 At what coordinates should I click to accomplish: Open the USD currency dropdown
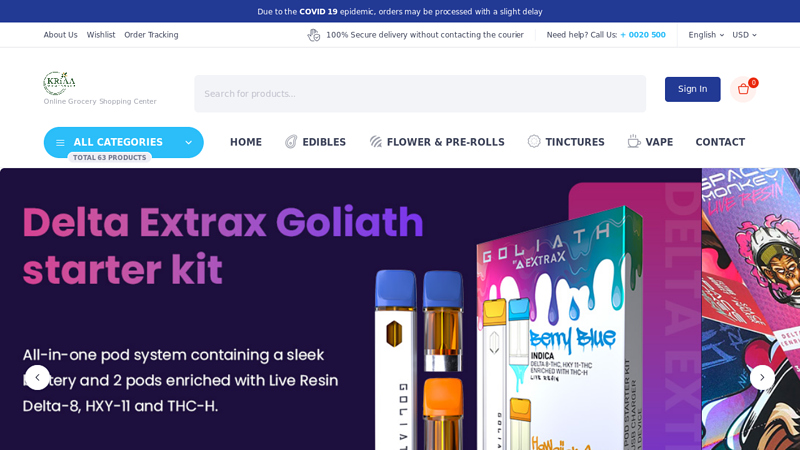coord(744,35)
